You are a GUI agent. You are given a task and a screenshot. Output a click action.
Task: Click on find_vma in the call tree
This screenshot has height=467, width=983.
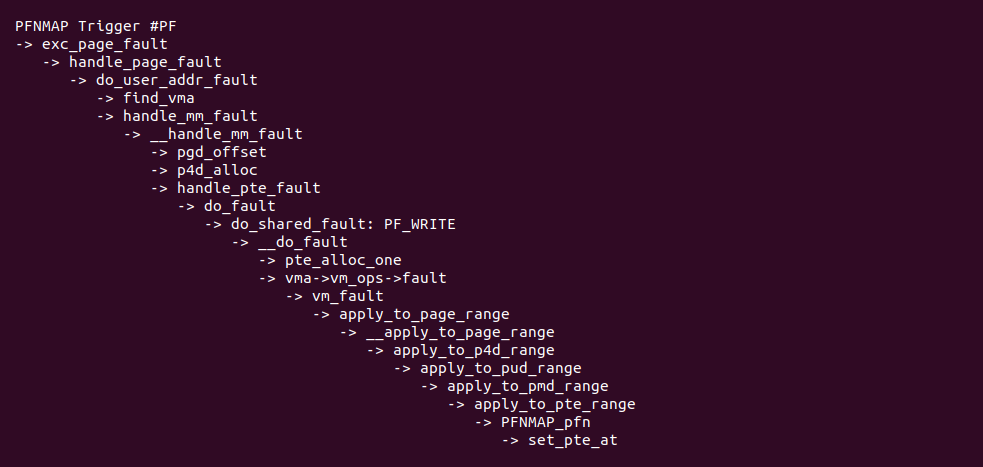pos(158,98)
